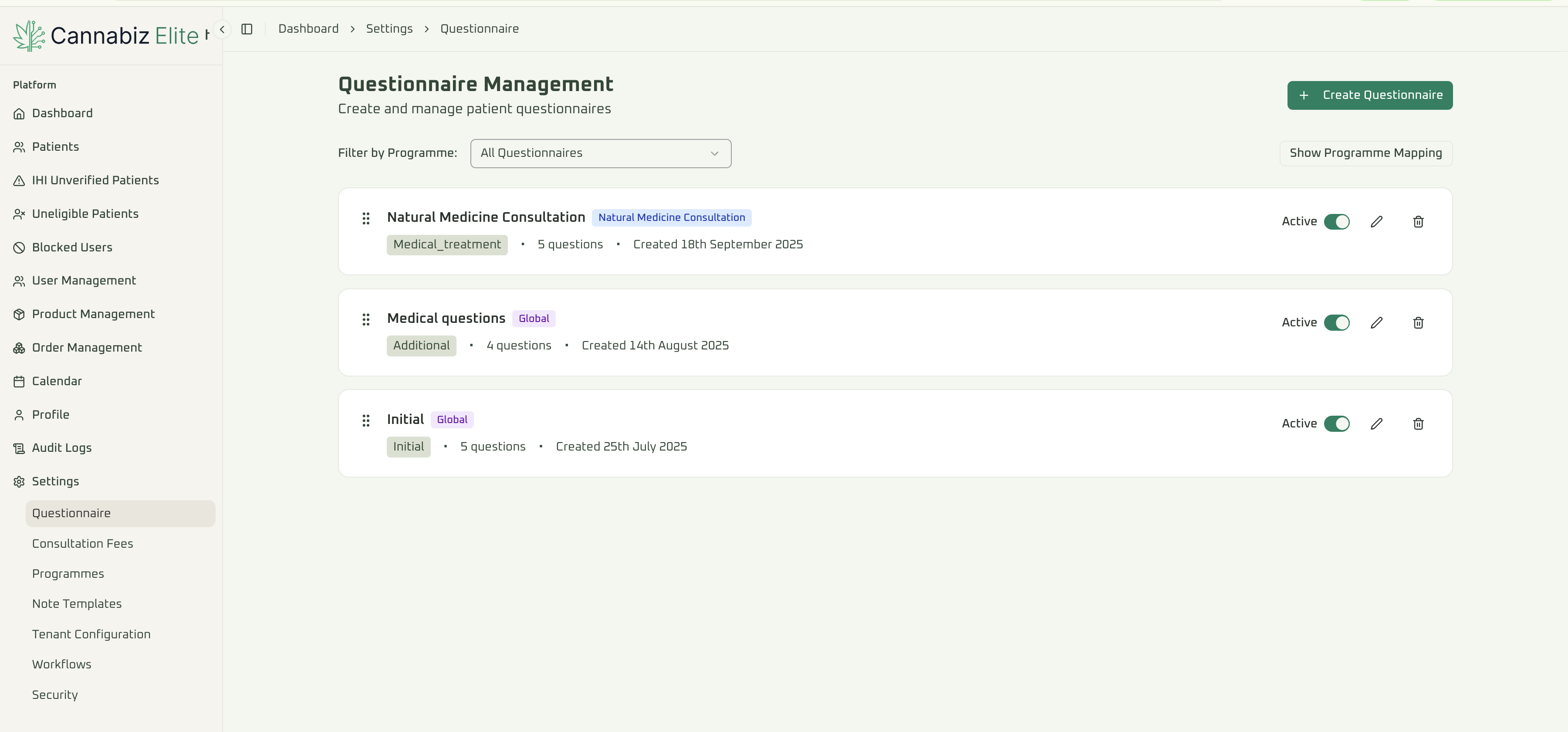Collapse the sidebar with the panel toggle
Image resolution: width=1568 pixels, height=732 pixels.
click(x=247, y=29)
